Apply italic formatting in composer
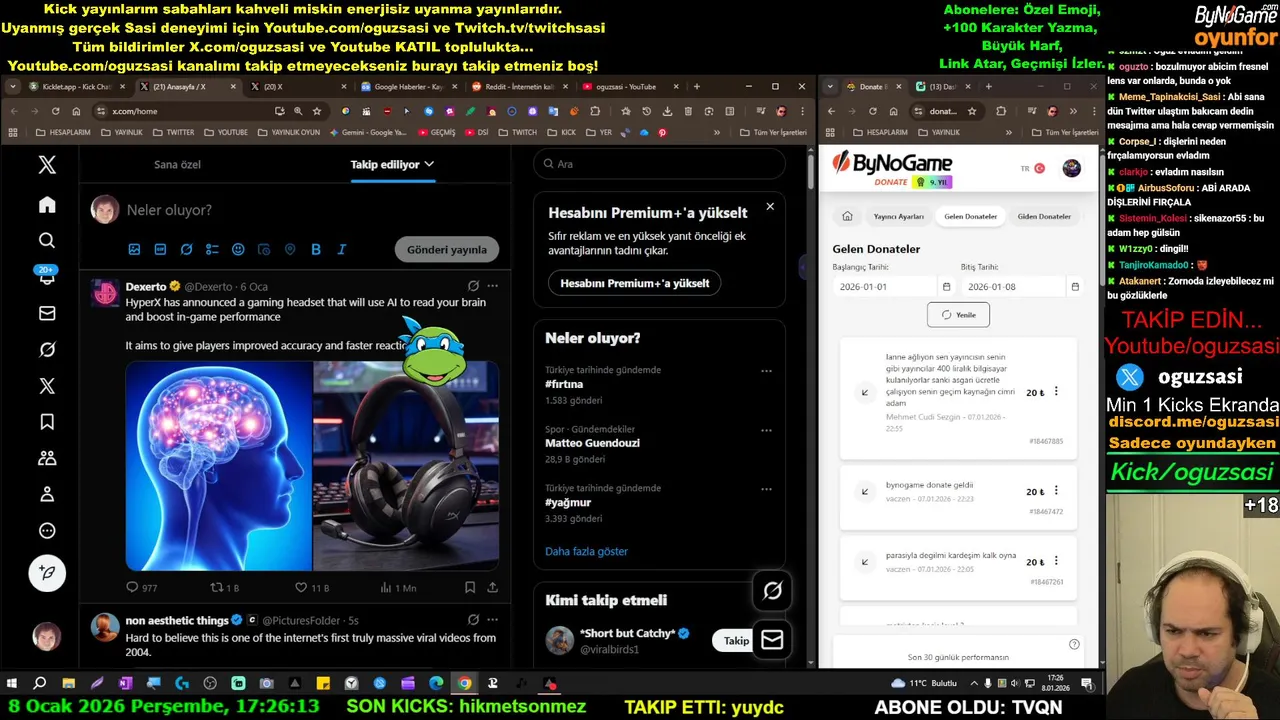 pyautogui.click(x=341, y=249)
